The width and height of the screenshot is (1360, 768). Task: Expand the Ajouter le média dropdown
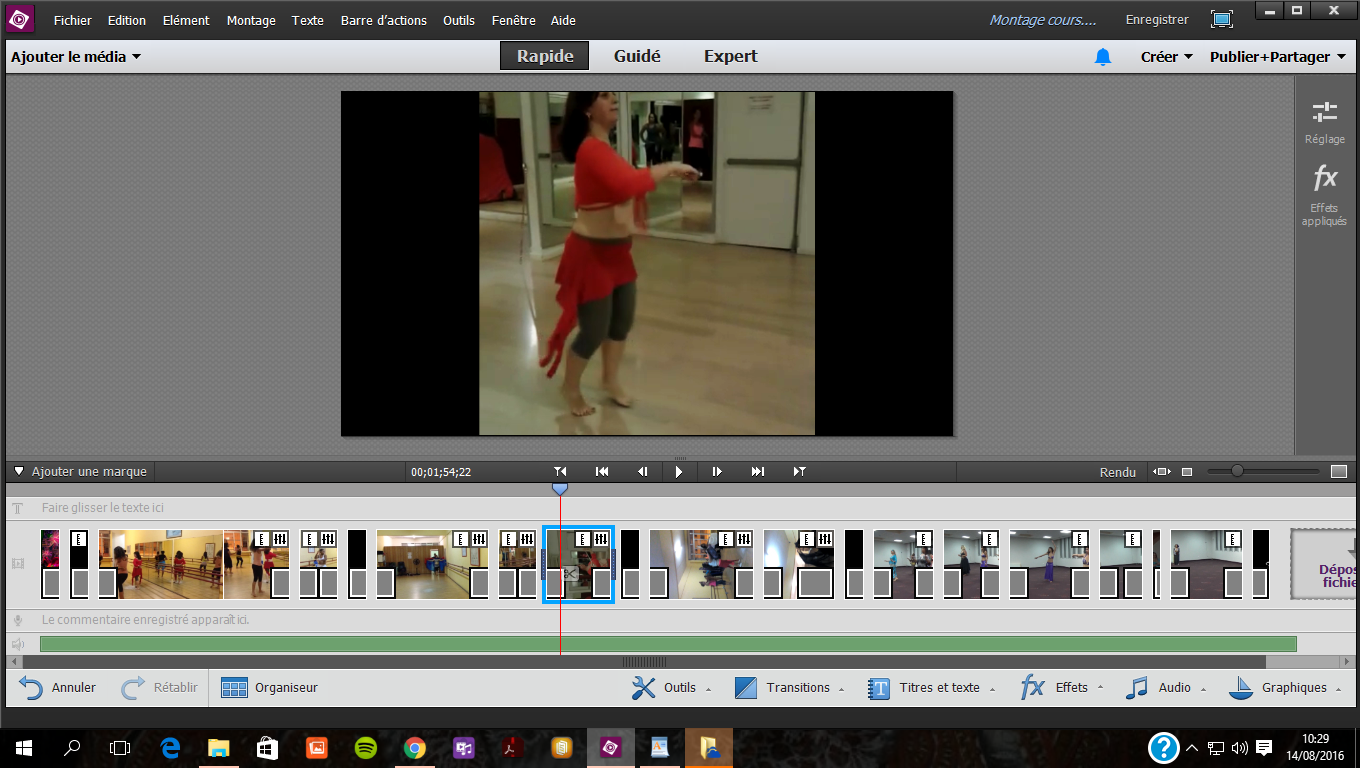pyautogui.click(x=76, y=57)
